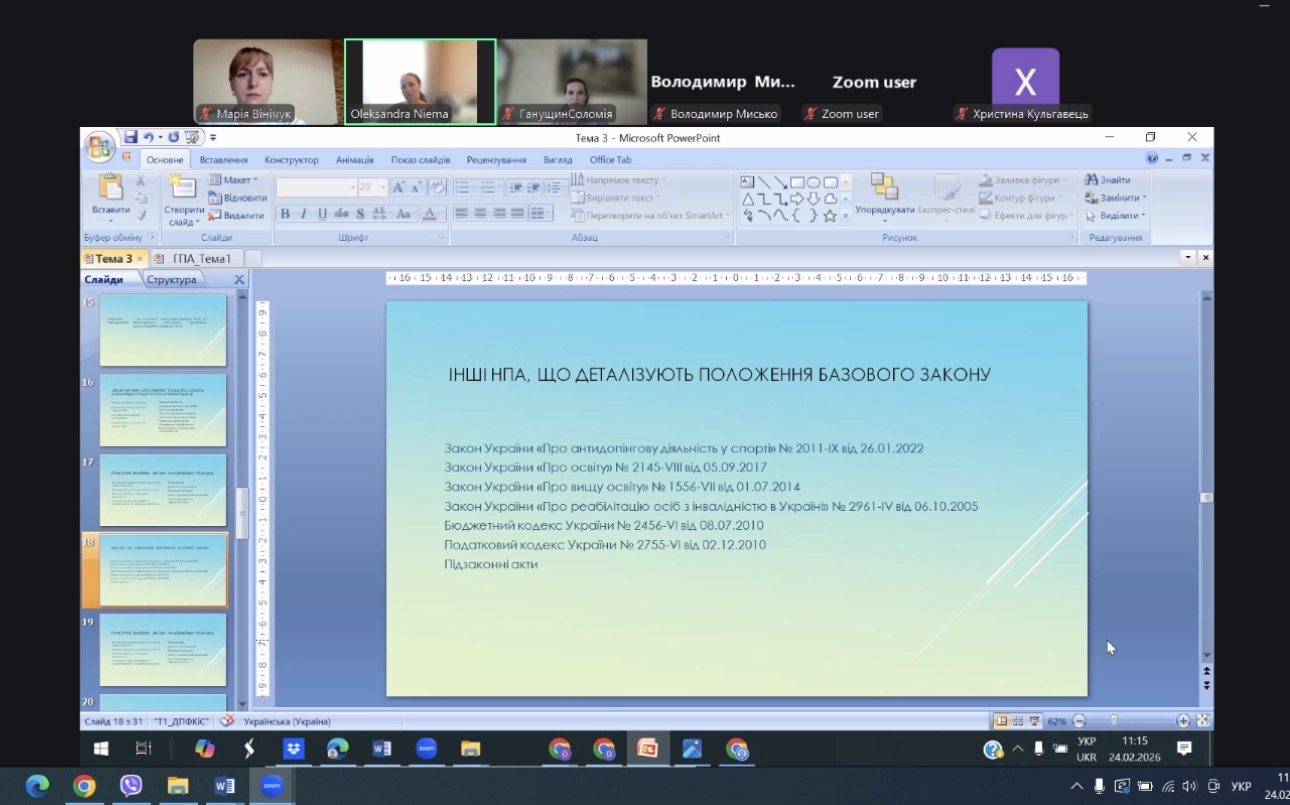Click the Replace (Замінити) button
The width and height of the screenshot is (1290, 805).
(x=1116, y=198)
